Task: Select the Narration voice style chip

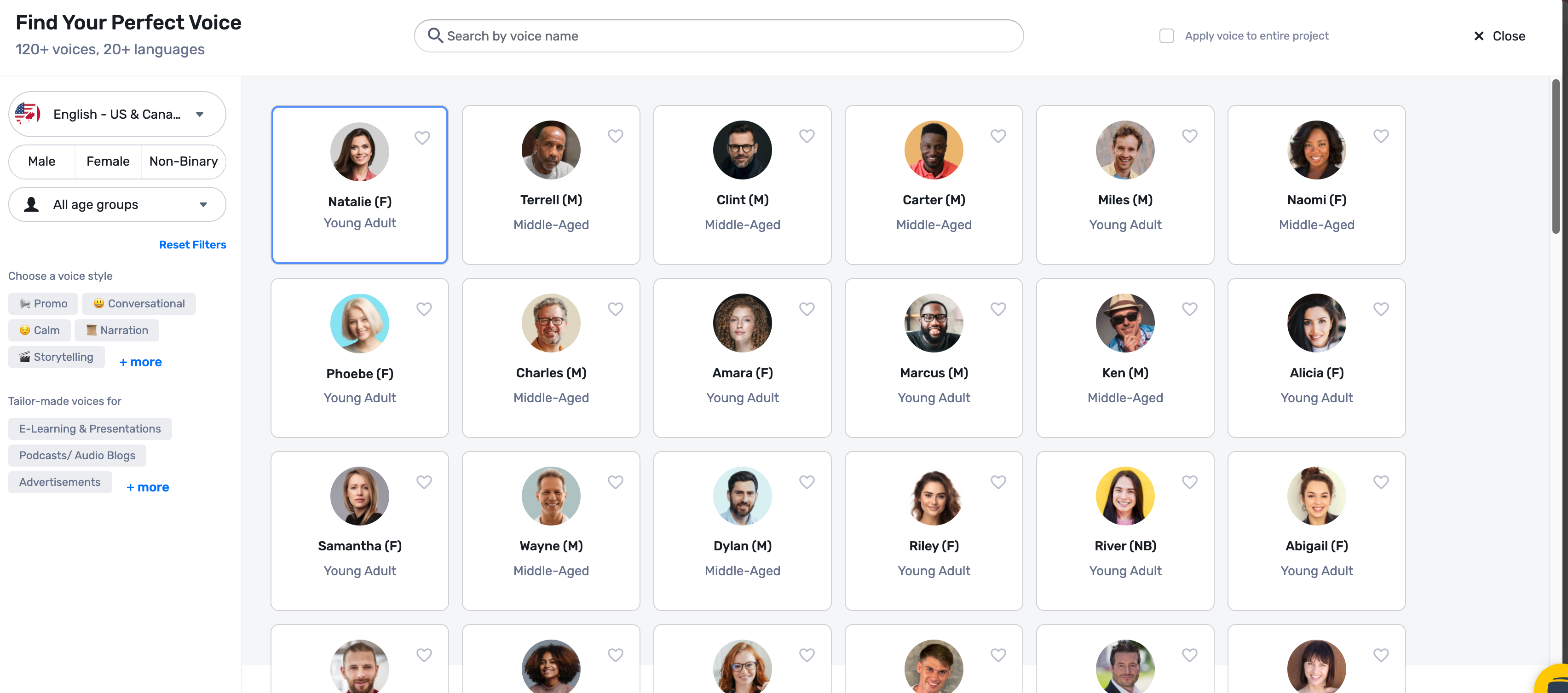Action: (x=117, y=330)
